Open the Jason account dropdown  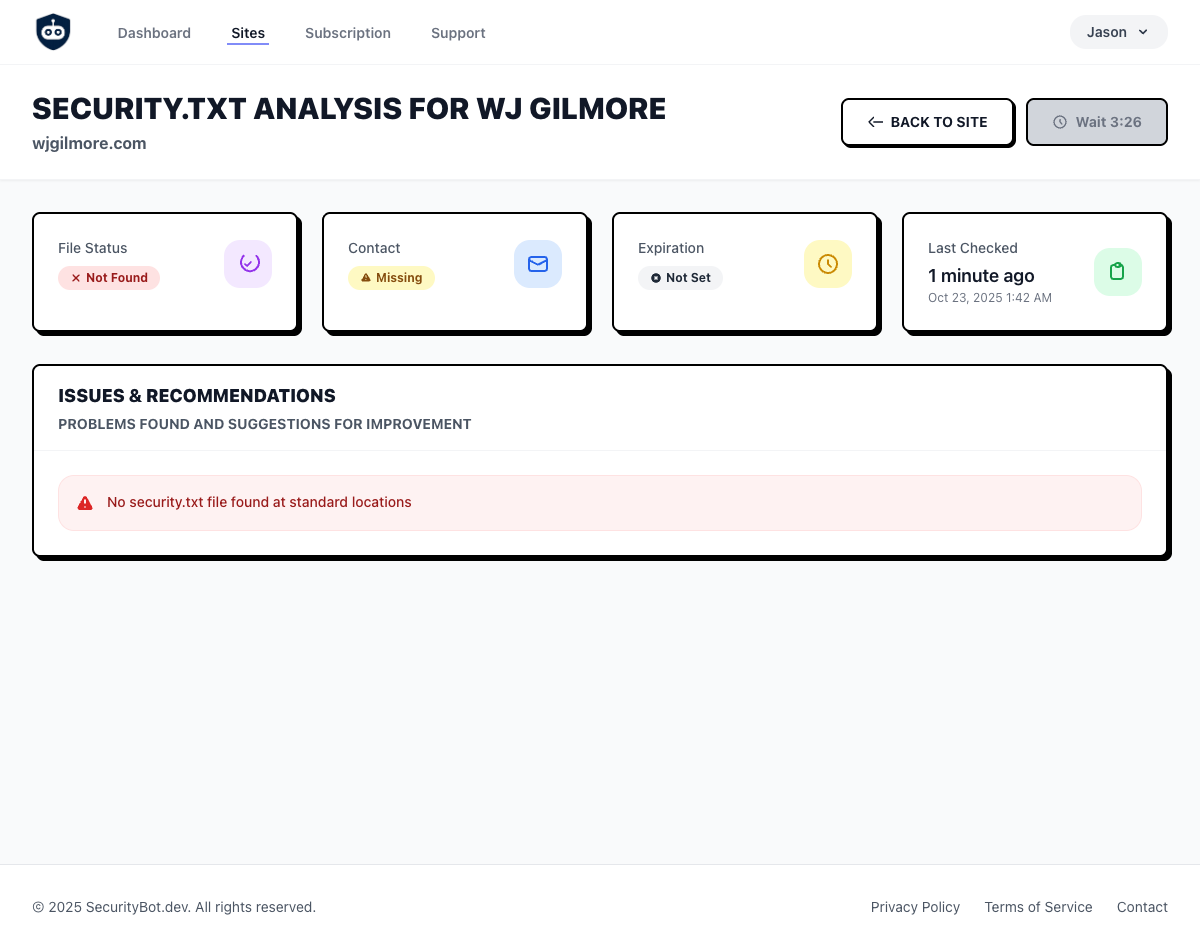pyautogui.click(x=1118, y=31)
